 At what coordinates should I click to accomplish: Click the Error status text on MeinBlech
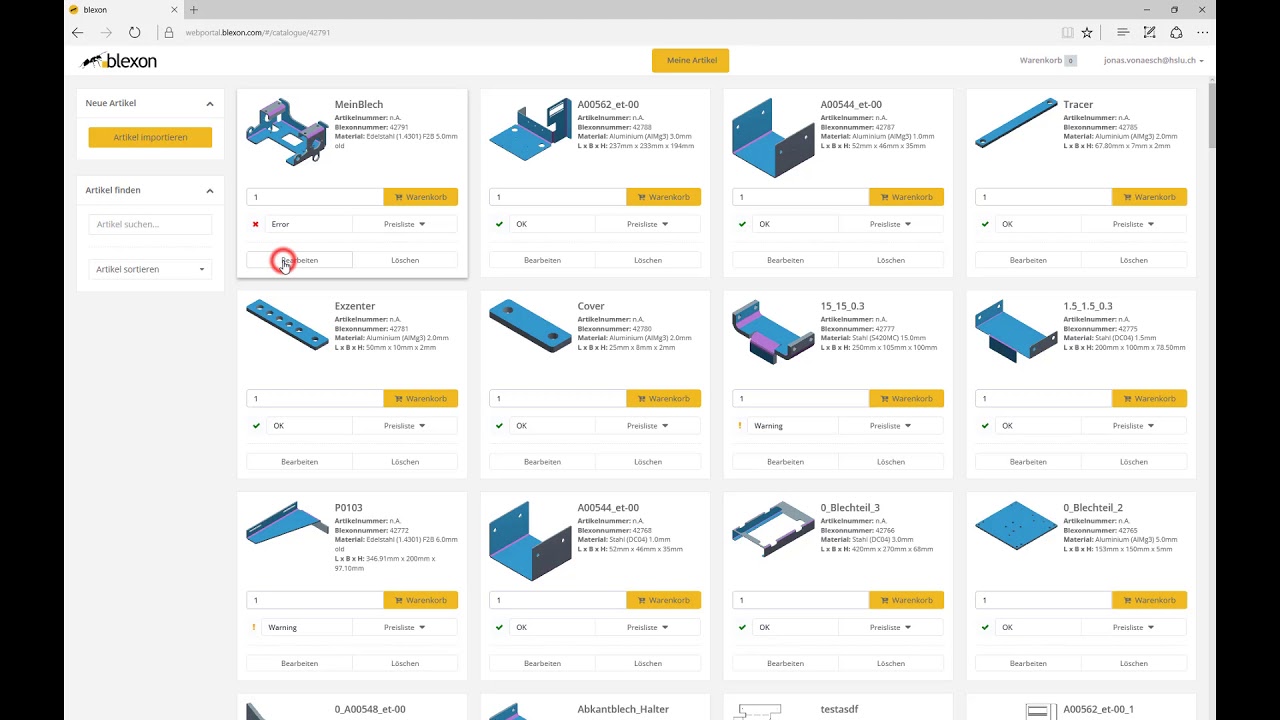coord(280,224)
